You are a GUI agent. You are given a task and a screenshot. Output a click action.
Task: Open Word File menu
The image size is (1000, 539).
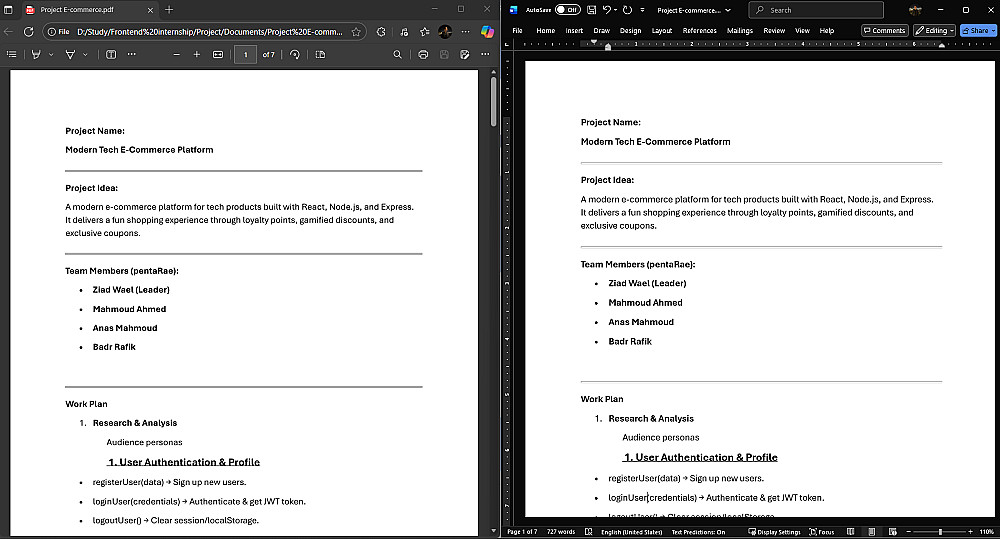[x=517, y=31]
